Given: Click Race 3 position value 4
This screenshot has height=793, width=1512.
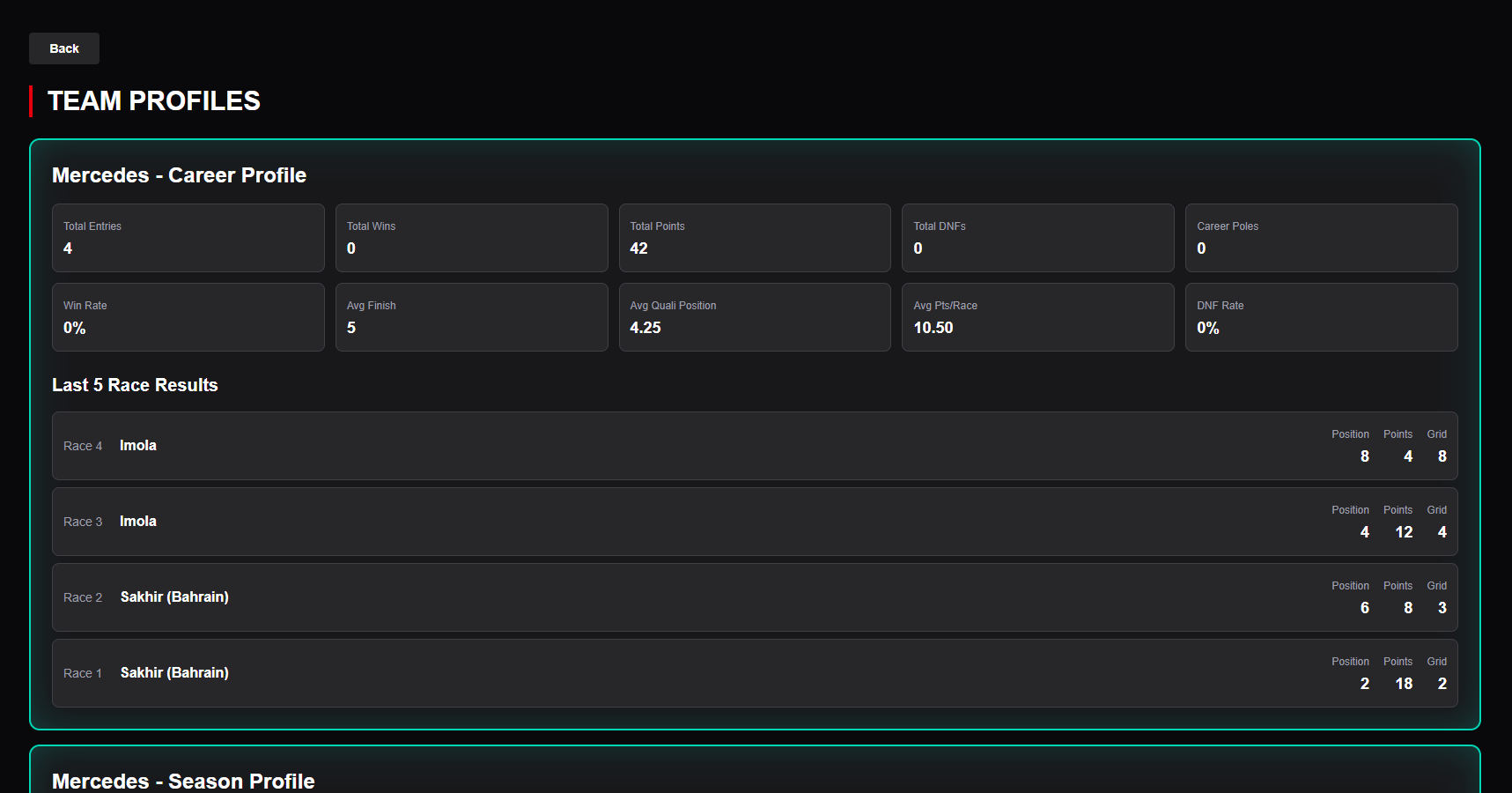Looking at the screenshot, I should [1365, 532].
